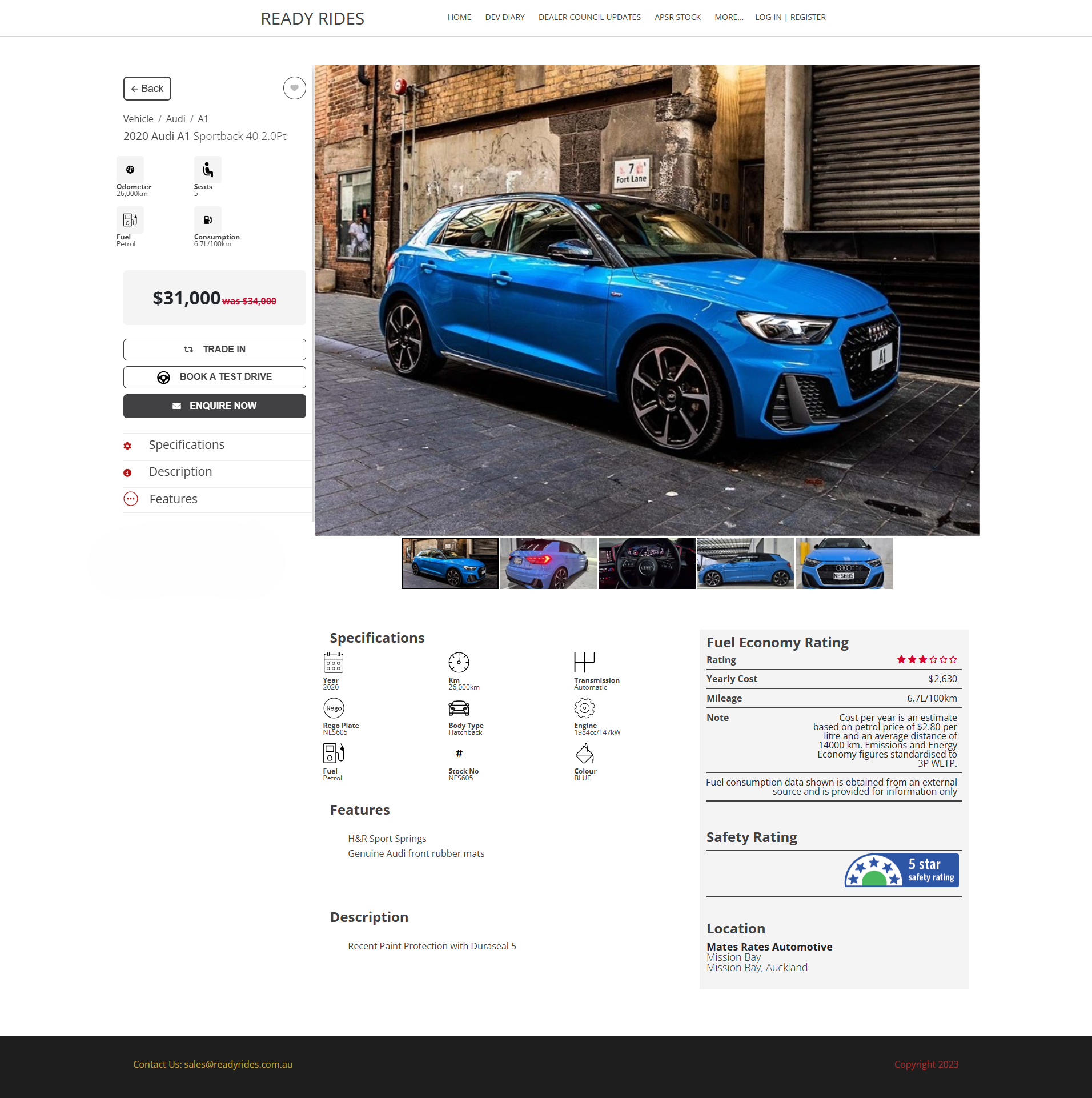The image size is (1092, 1098).
Task: Click the fuel economy star rating
Action: [x=926, y=660]
